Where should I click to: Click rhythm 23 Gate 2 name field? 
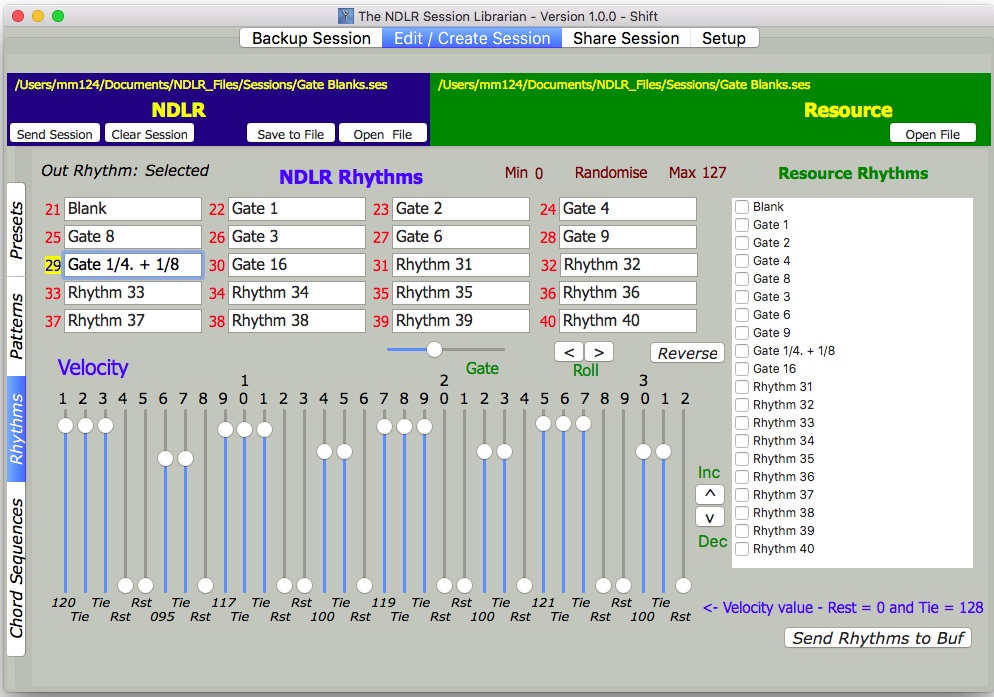(x=461, y=209)
